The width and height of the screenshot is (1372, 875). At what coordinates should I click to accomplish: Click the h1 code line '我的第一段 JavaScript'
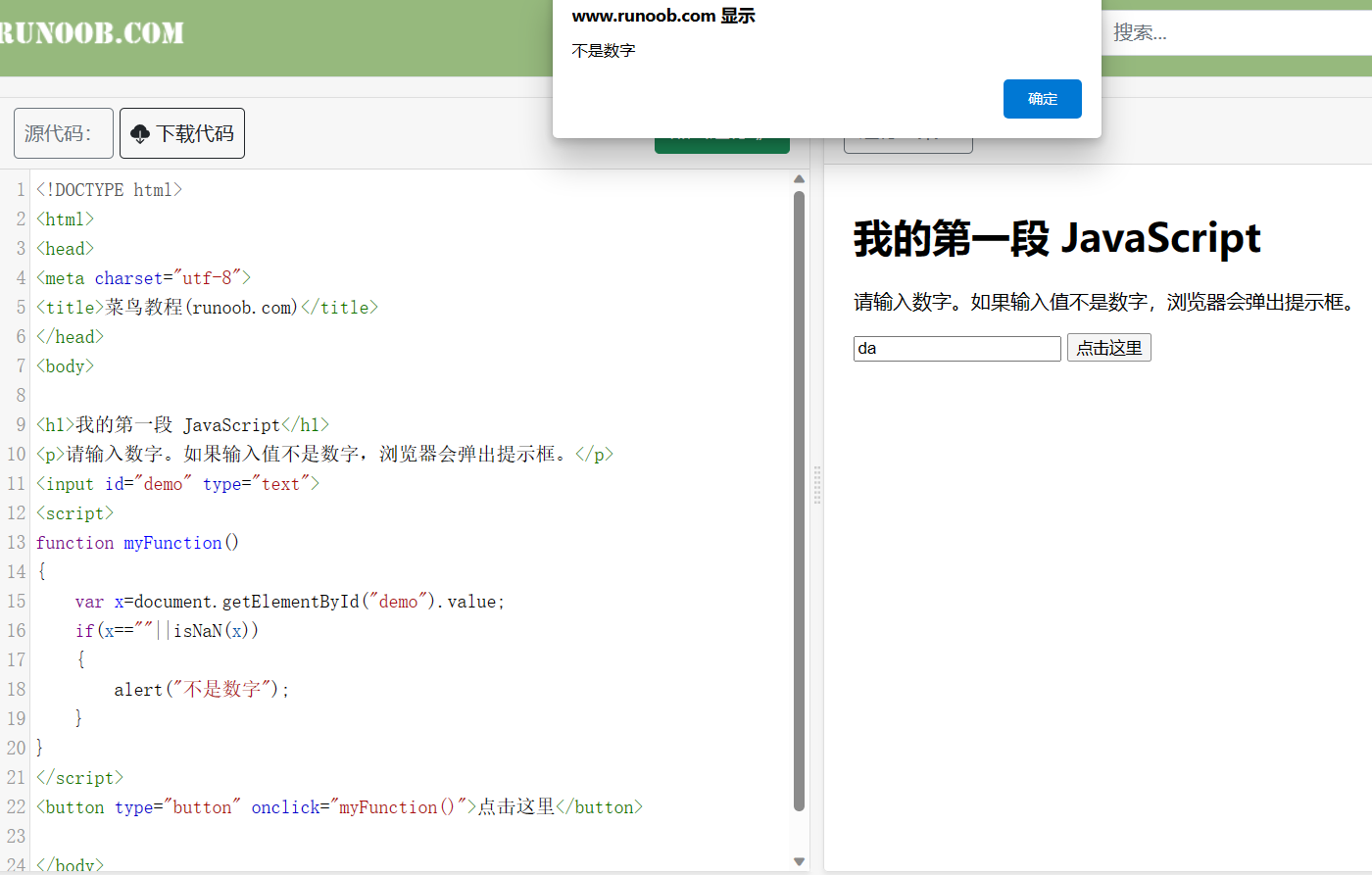coord(182,425)
